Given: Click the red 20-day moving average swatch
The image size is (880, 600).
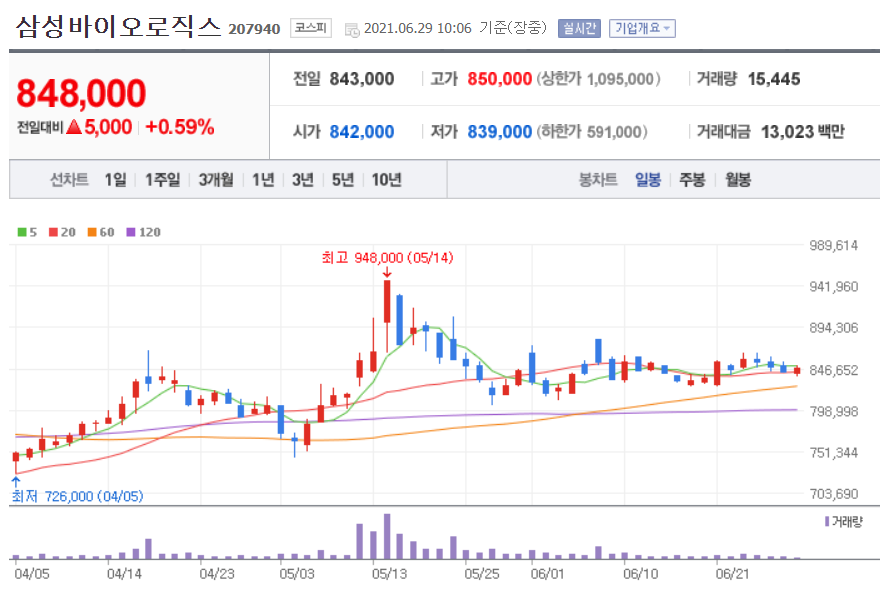Looking at the screenshot, I should pos(53,232).
